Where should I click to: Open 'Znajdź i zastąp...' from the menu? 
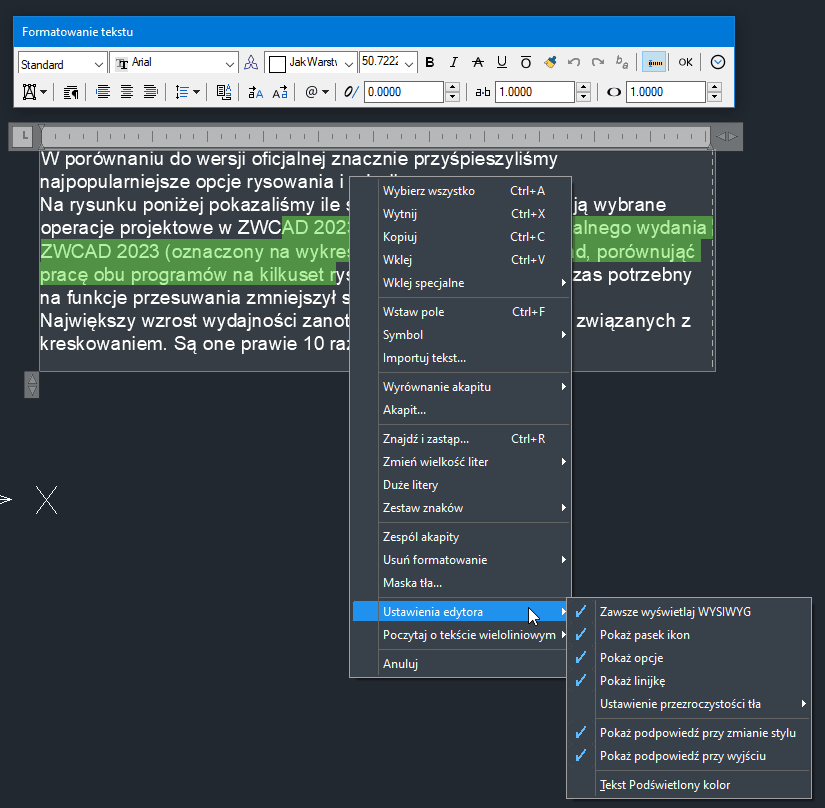pyautogui.click(x=461, y=439)
